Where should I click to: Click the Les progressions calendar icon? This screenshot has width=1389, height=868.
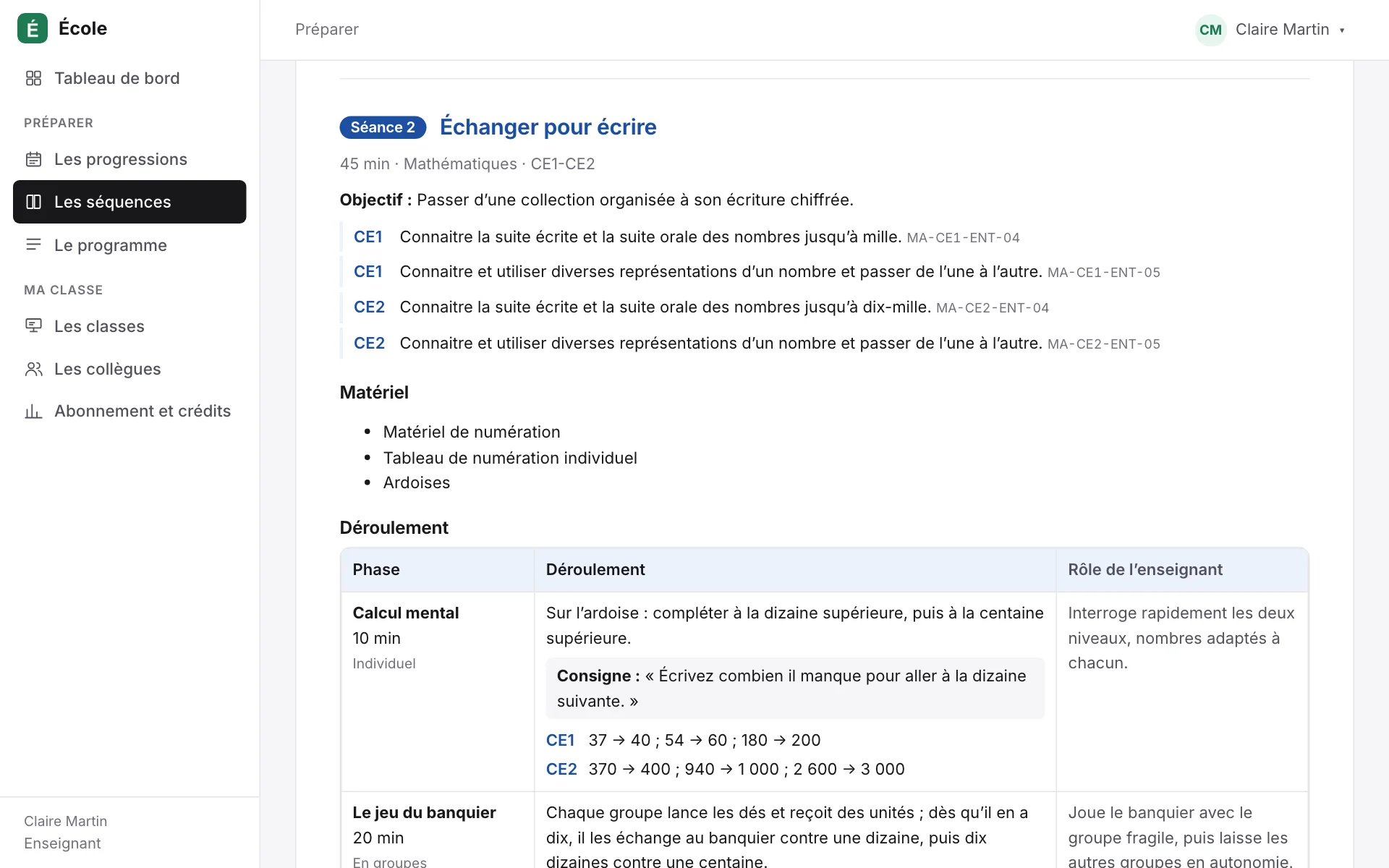click(33, 159)
